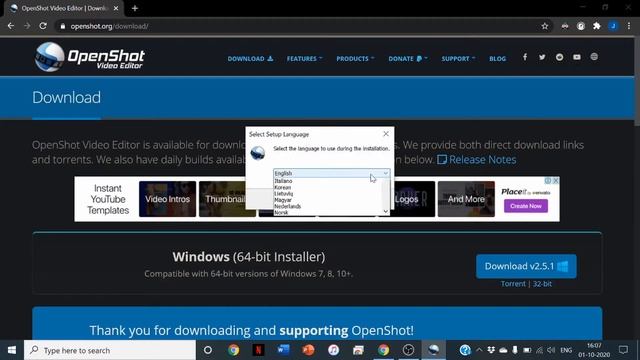
Task: Open the notification center icon
Action: coord(623,350)
